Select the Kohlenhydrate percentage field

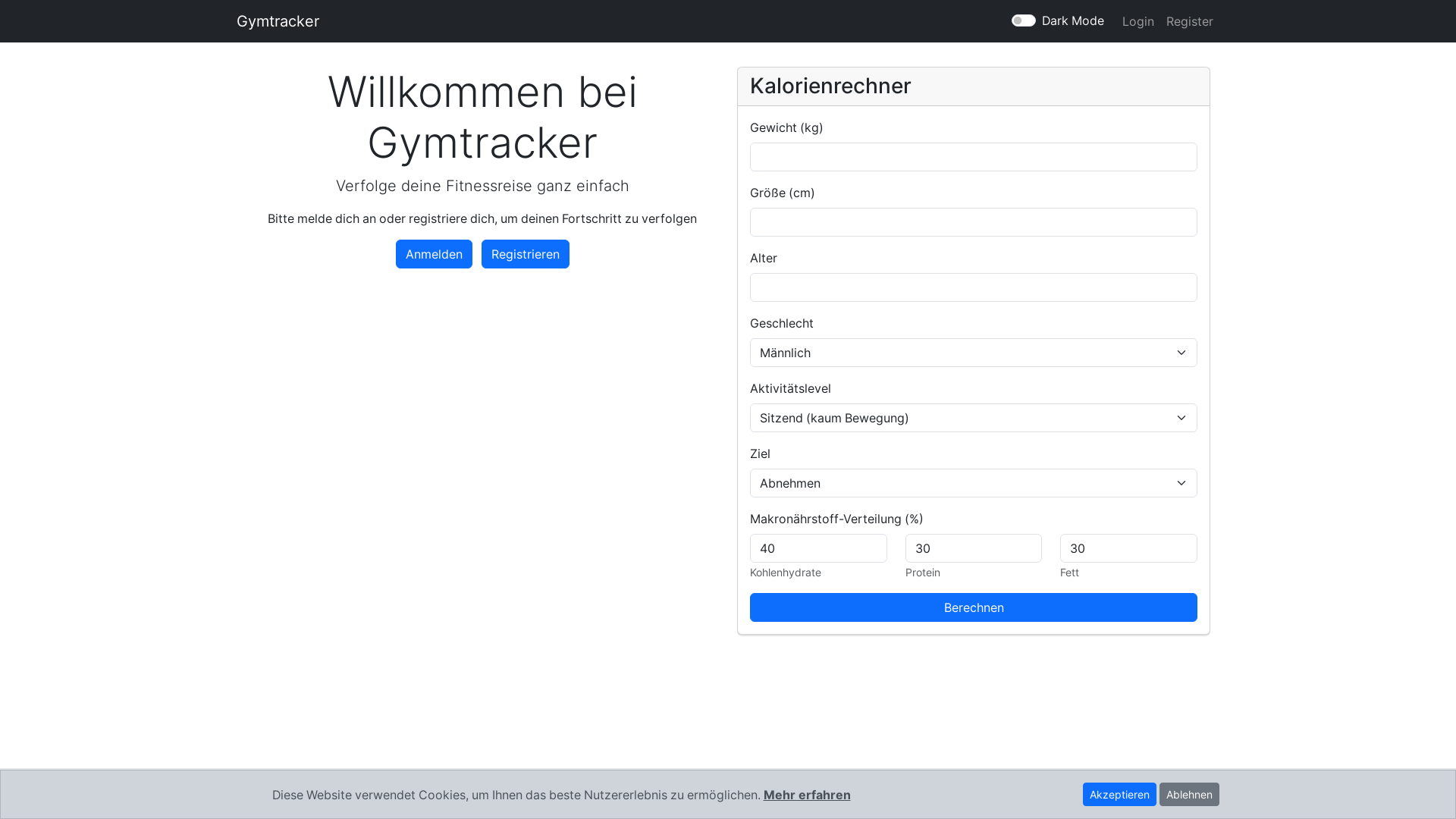[818, 548]
